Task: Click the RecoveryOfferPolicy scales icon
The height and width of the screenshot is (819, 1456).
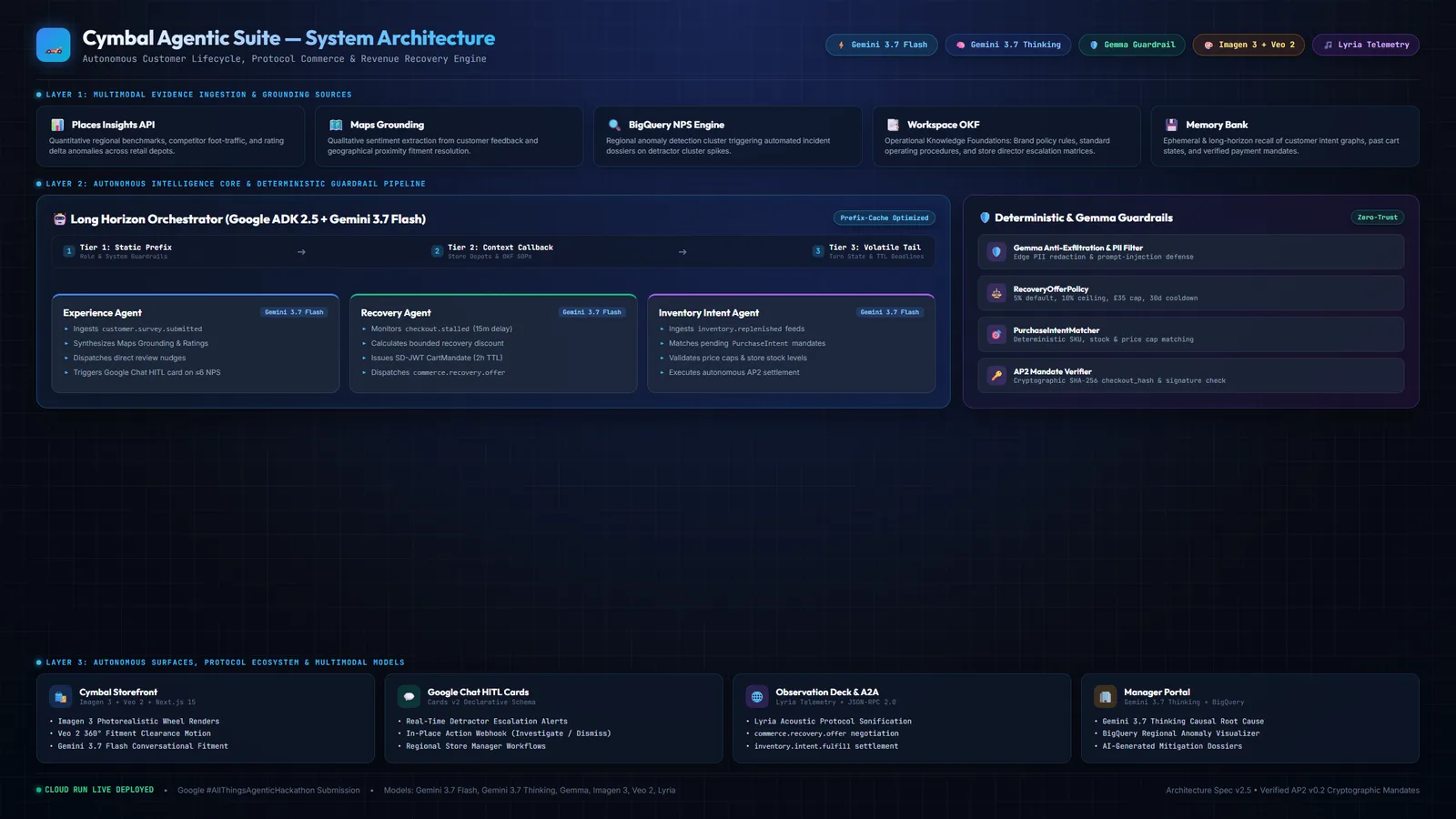Action: coord(996,293)
